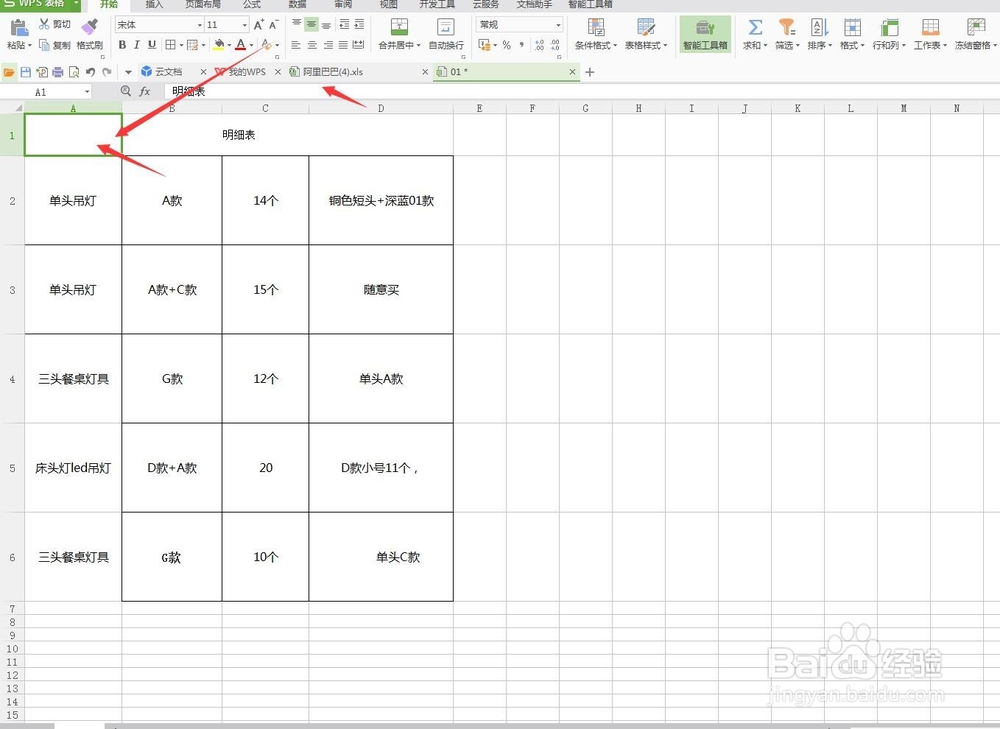Image resolution: width=1000 pixels, height=729 pixels.
Task: Switch to the 插入 ribbon tab
Action: pyautogui.click(x=153, y=5)
